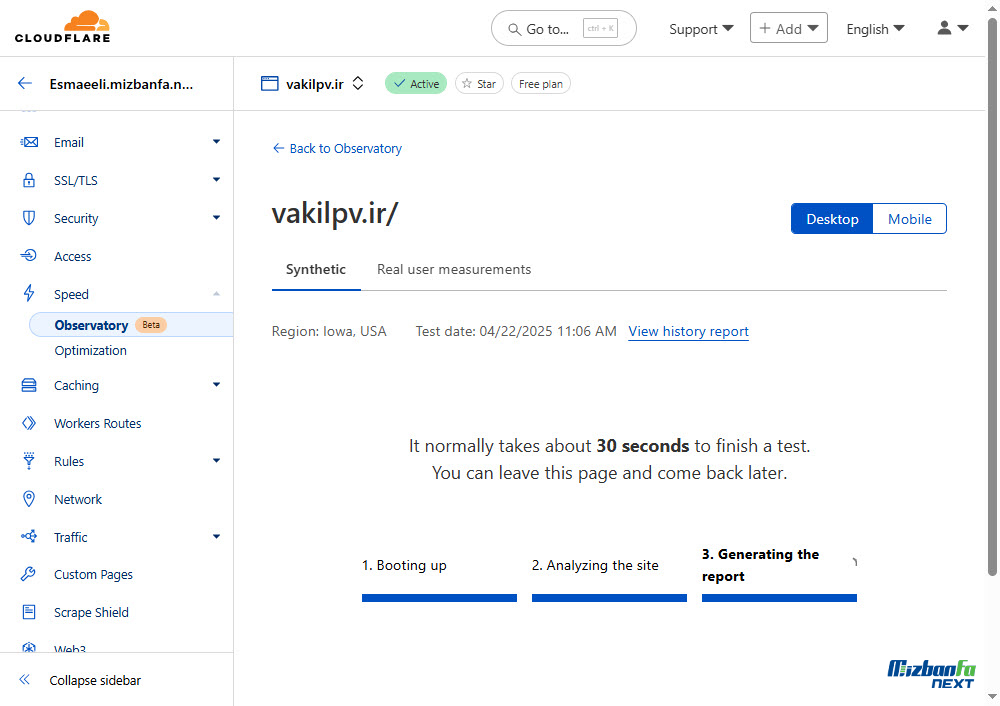This screenshot has height=706, width=1000.
Task: Click the Custom Pages wrench icon
Action: pyautogui.click(x=28, y=574)
